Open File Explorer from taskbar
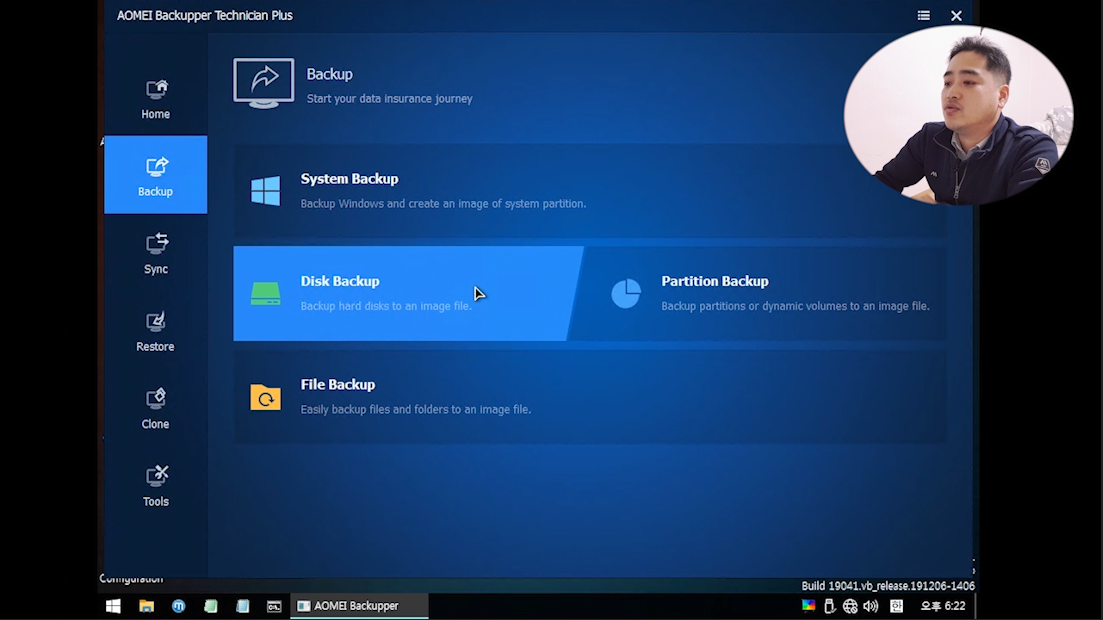 tap(146, 606)
